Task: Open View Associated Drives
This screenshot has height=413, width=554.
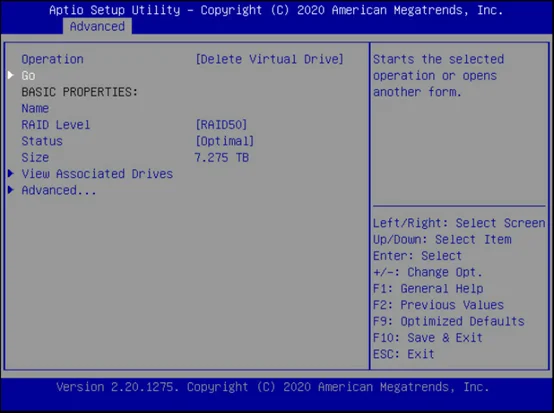Action: click(97, 174)
